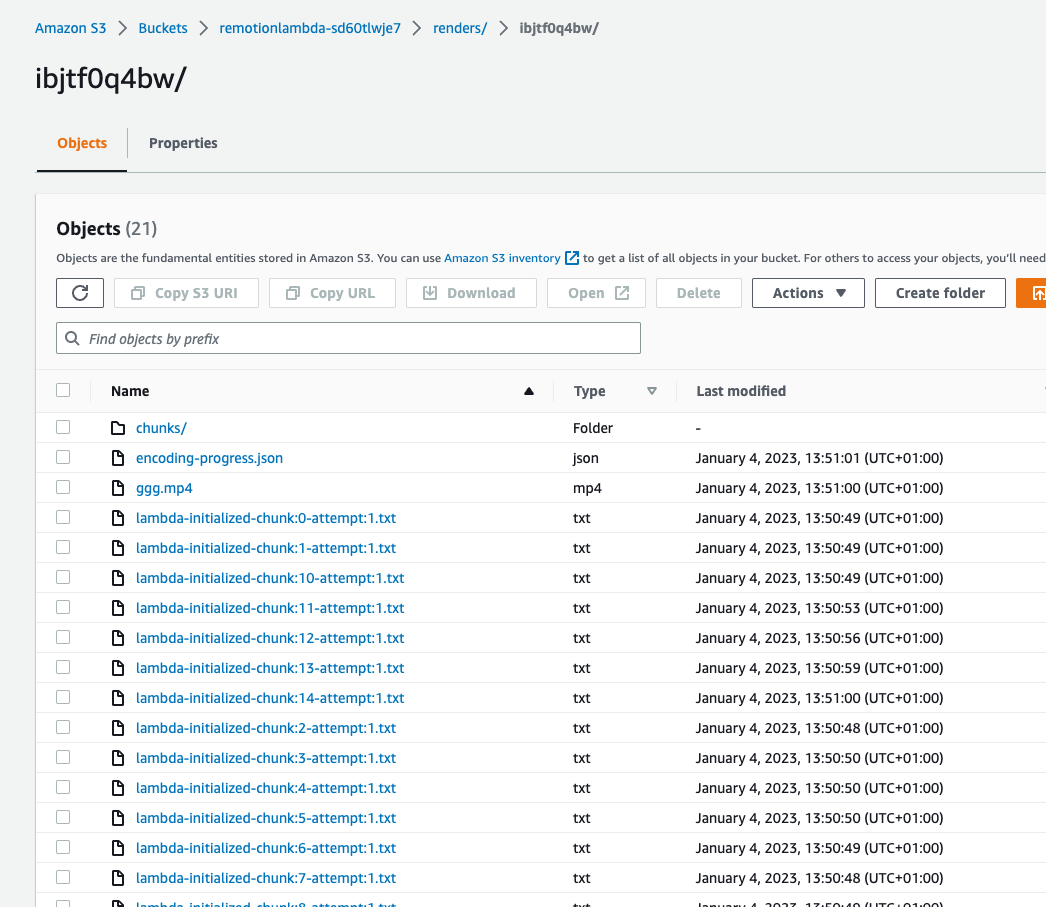The height and width of the screenshot is (907, 1046).
Task: Check the box for encoding-progress.json
Action: 63,458
